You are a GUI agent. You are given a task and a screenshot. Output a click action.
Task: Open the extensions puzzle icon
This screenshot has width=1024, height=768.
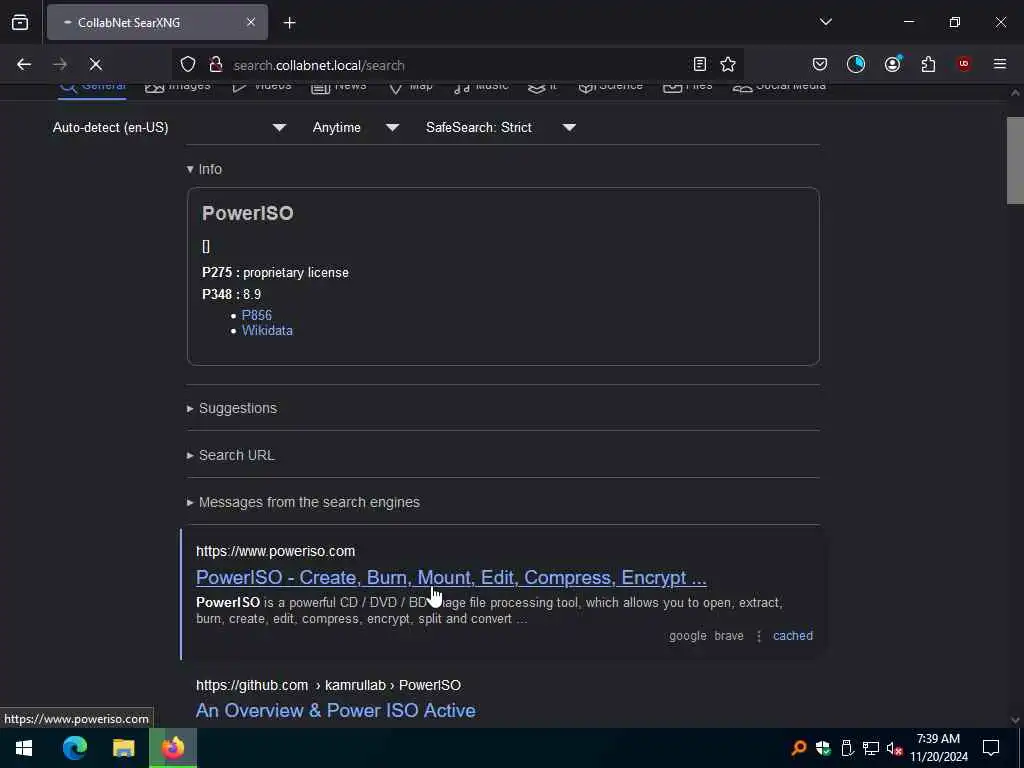[928, 64]
